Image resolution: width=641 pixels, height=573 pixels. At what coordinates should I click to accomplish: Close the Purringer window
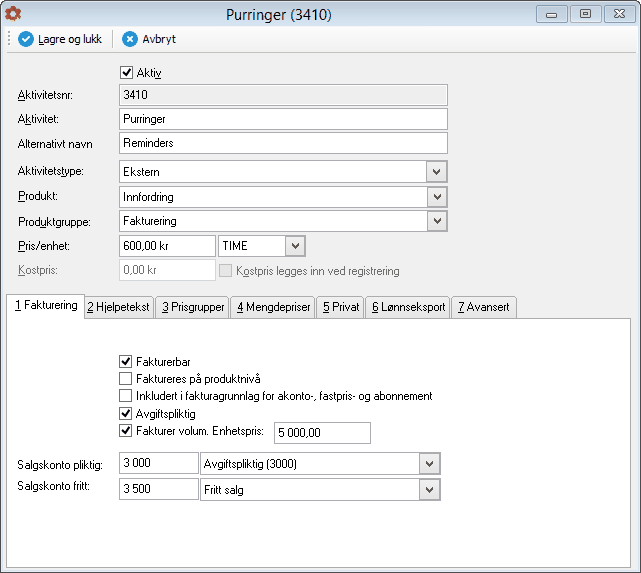click(x=619, y=14)
